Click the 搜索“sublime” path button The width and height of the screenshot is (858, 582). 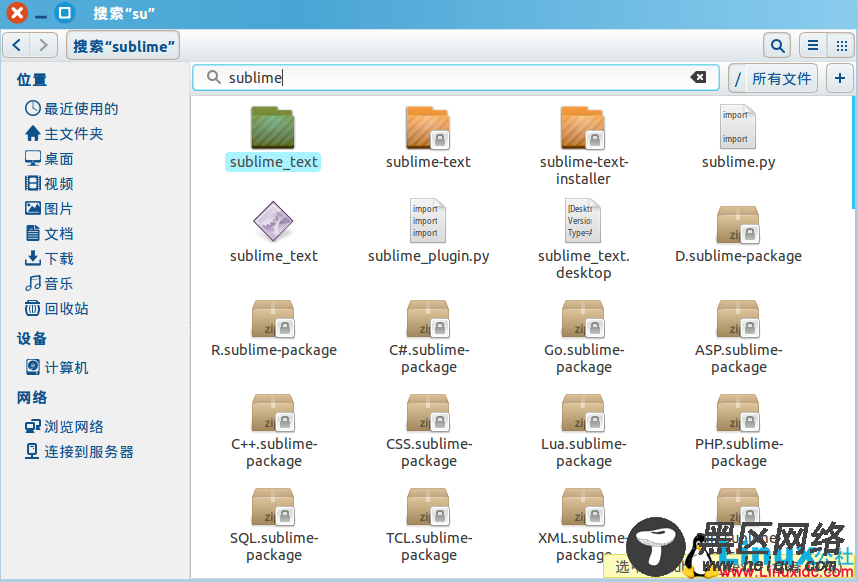click(x=123, y=45)
